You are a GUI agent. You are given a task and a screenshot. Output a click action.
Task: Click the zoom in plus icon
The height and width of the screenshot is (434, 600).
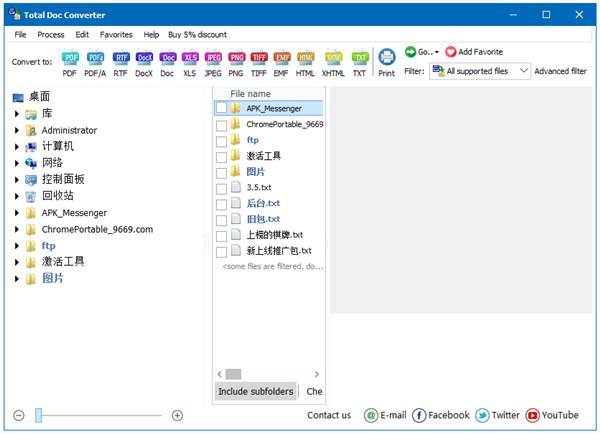tap(177, 415)
